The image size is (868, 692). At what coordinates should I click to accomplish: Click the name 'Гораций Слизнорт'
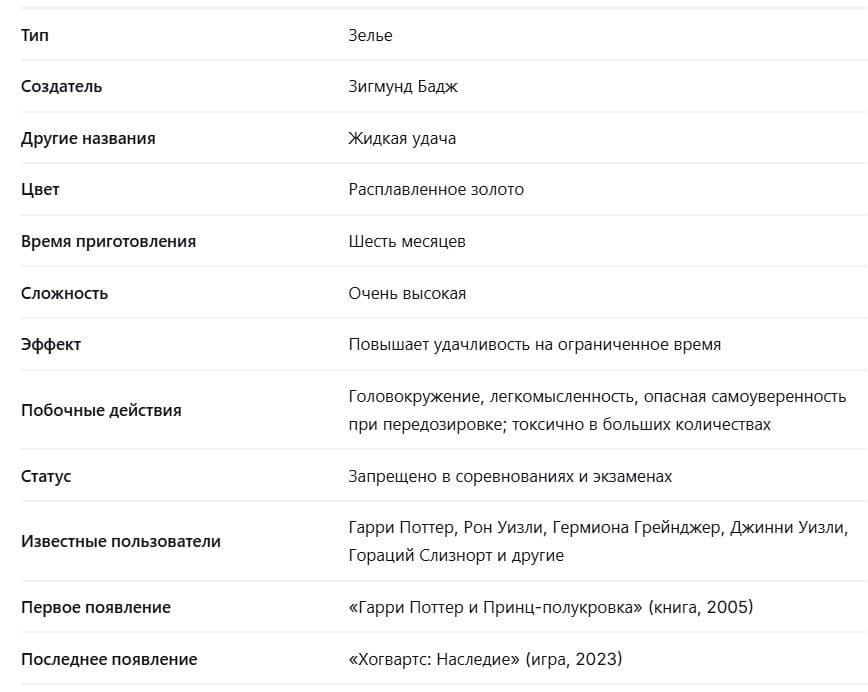tap(420, 555)
